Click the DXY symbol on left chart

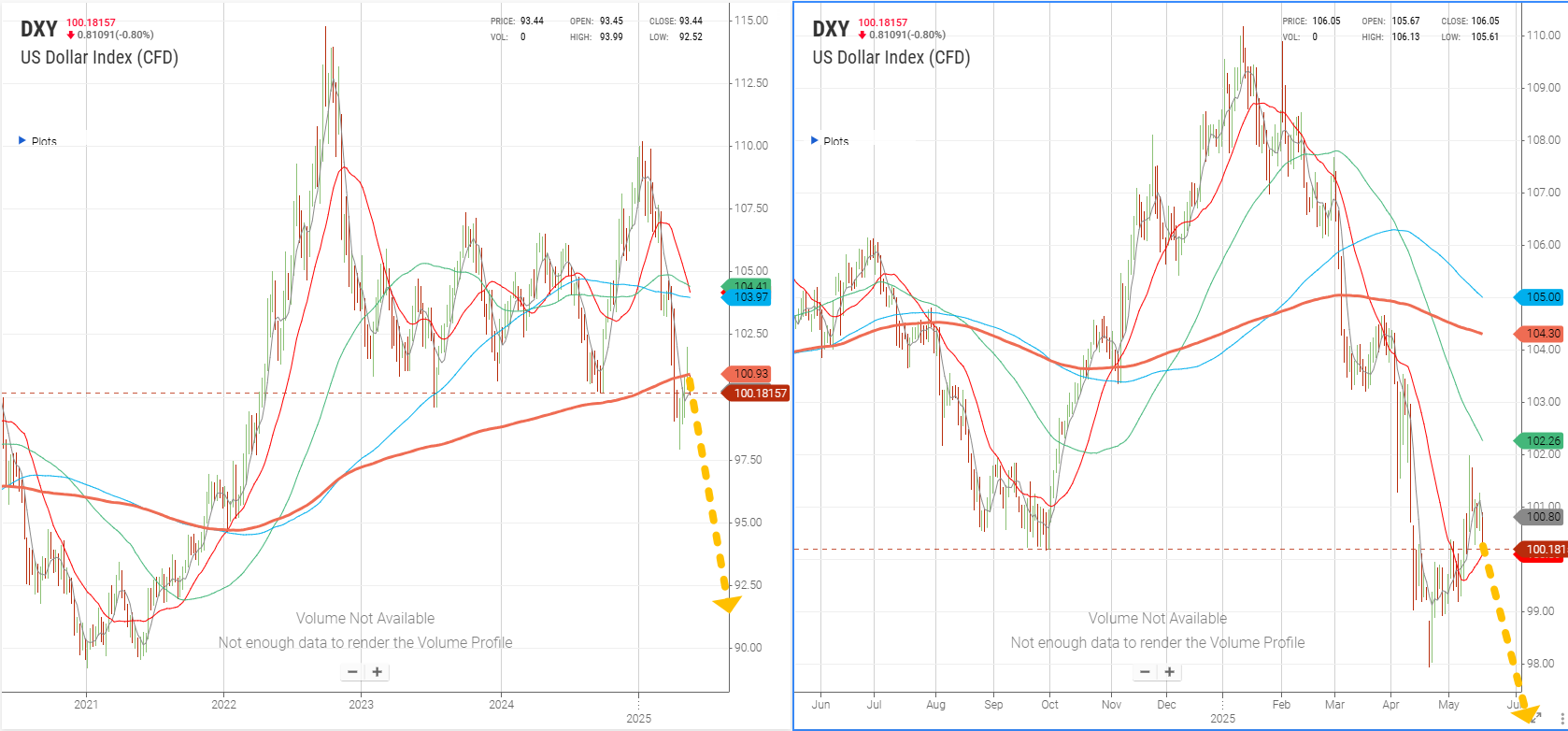click(39, 29)
